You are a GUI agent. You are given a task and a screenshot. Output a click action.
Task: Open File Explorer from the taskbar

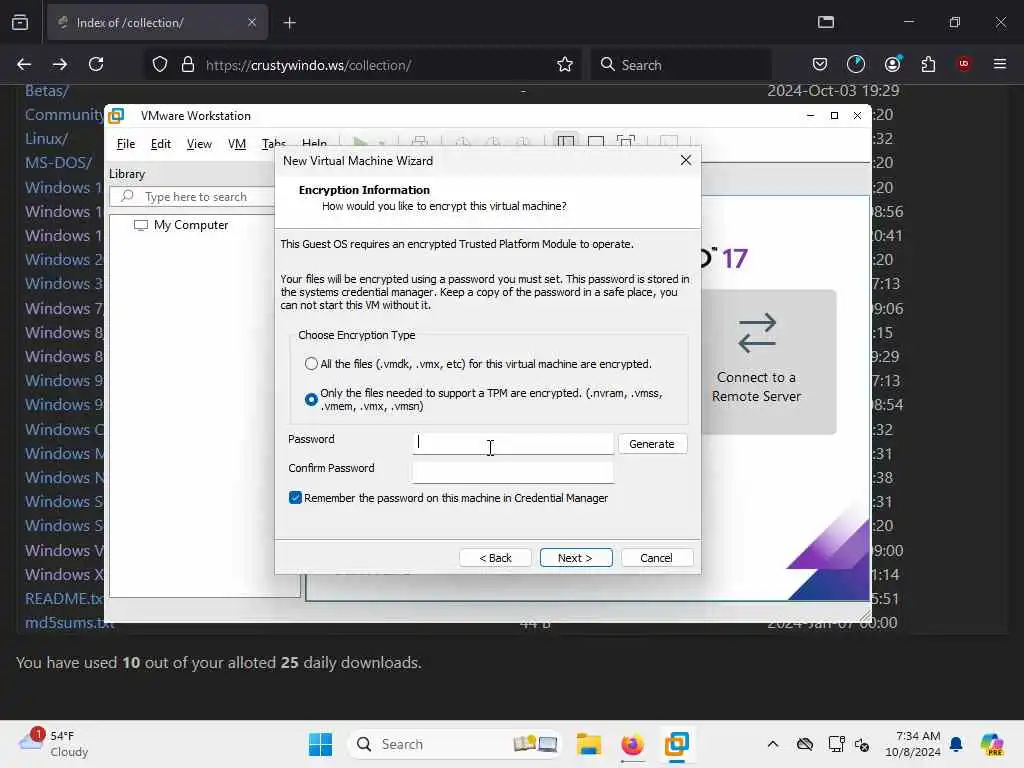[x=588, y=744]
